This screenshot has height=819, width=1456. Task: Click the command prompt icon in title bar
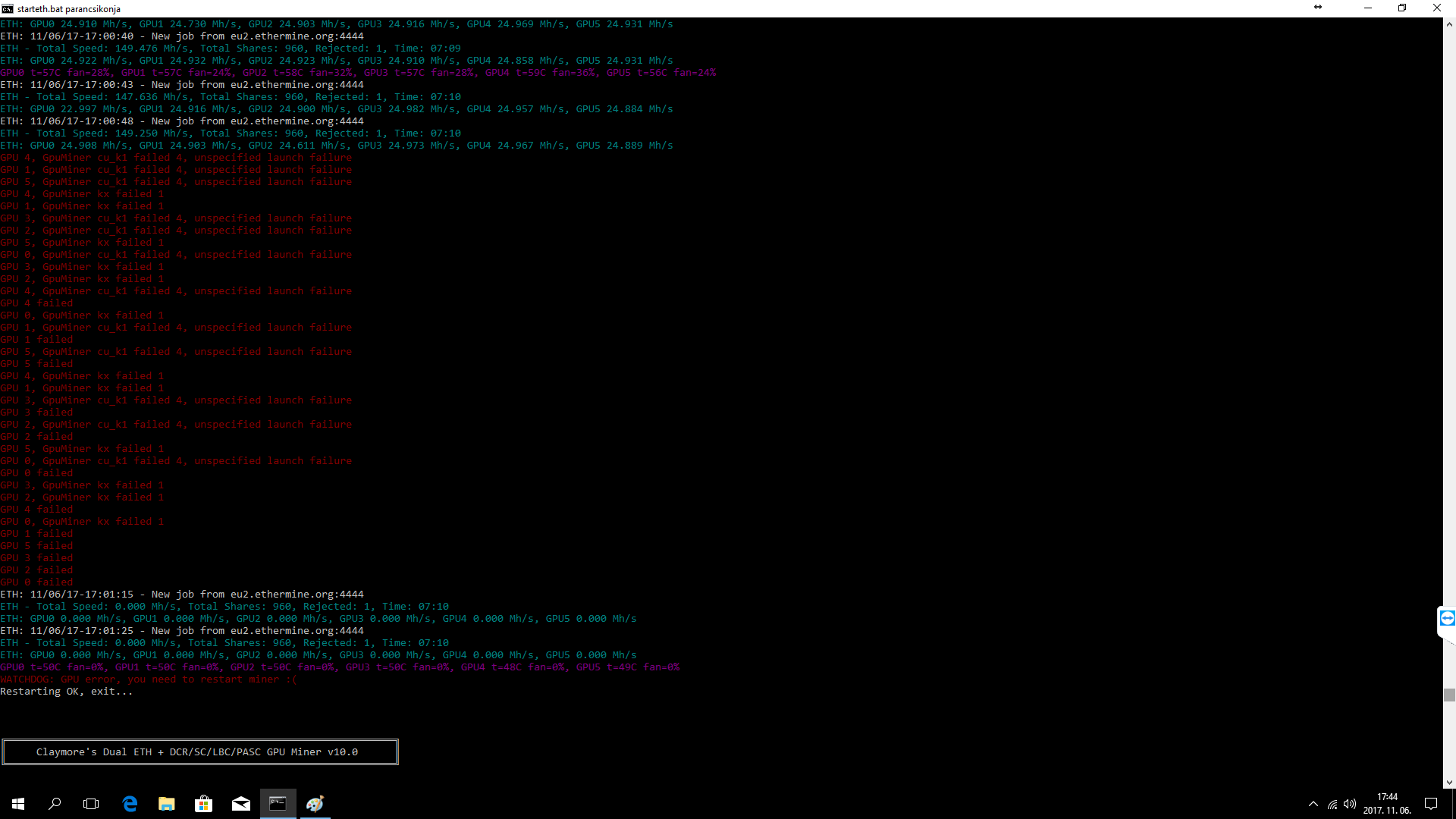(8, 8)
